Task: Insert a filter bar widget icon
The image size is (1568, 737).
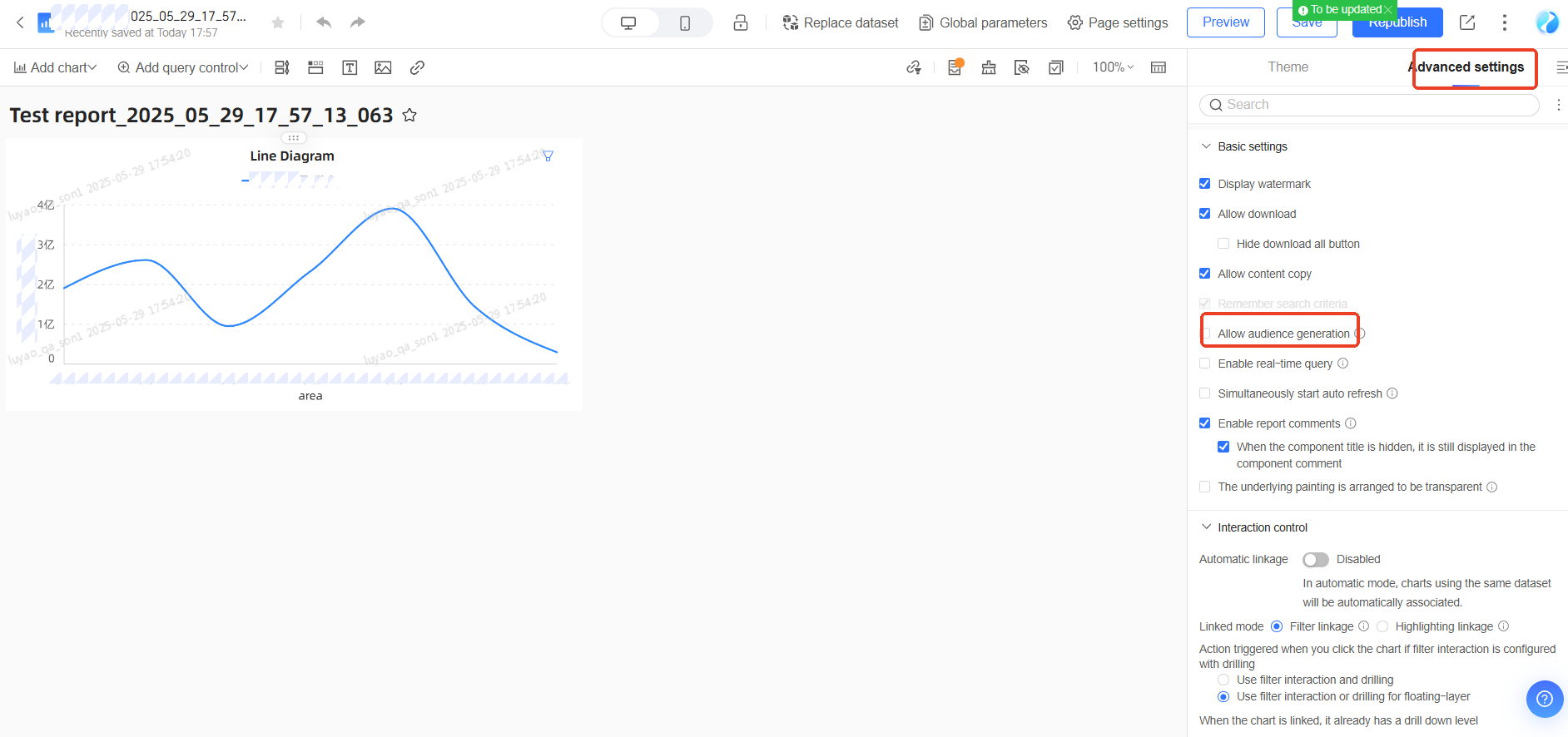Action: pyautogui.click(x=282, y=67)
